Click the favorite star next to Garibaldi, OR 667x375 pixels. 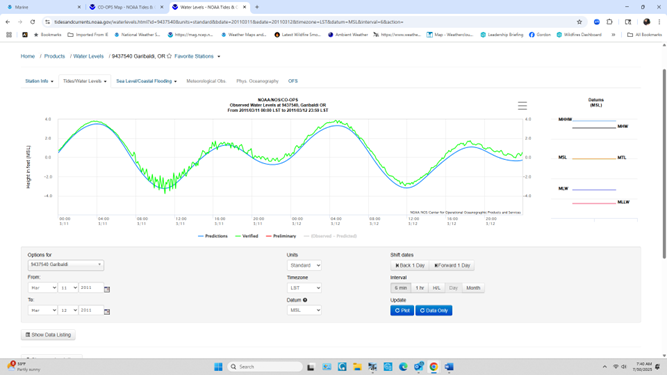click(169, 56)
